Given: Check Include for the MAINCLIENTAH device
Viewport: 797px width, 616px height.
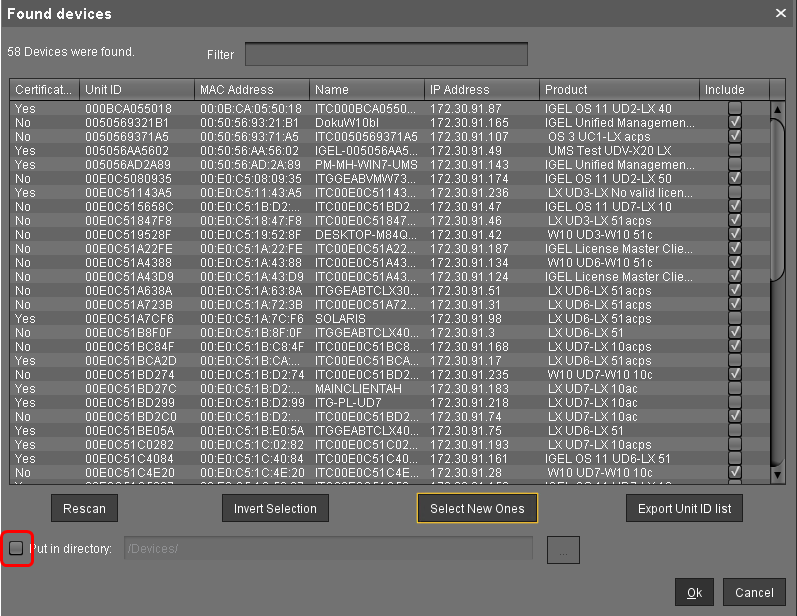Looking at the screenshot, I should tap(735, 388).
